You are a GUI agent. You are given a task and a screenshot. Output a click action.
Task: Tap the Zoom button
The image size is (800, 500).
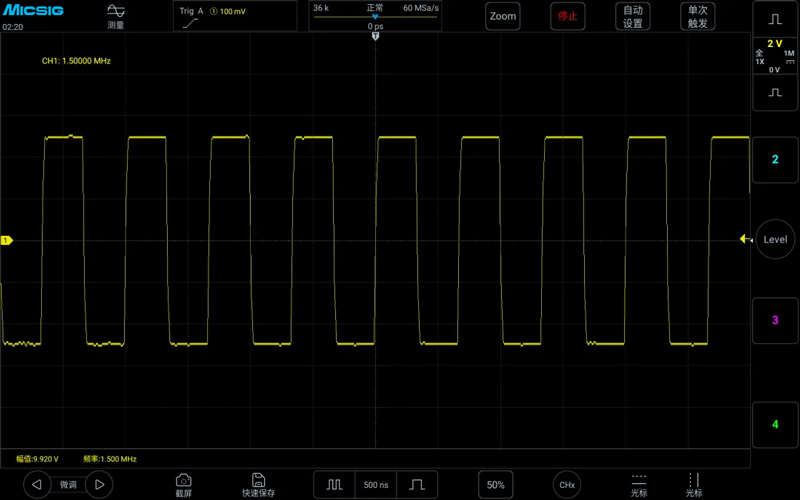503,16
